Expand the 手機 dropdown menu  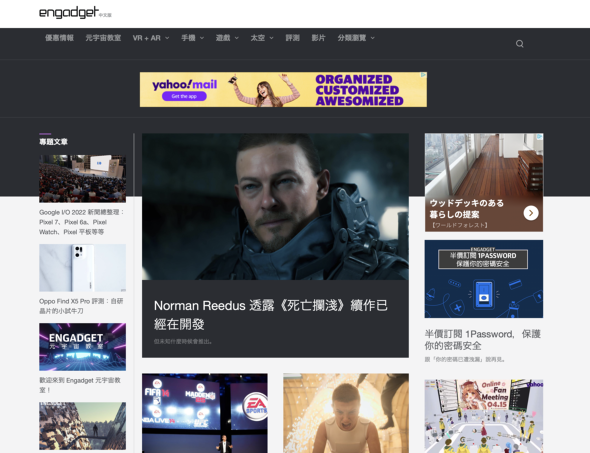193,38
